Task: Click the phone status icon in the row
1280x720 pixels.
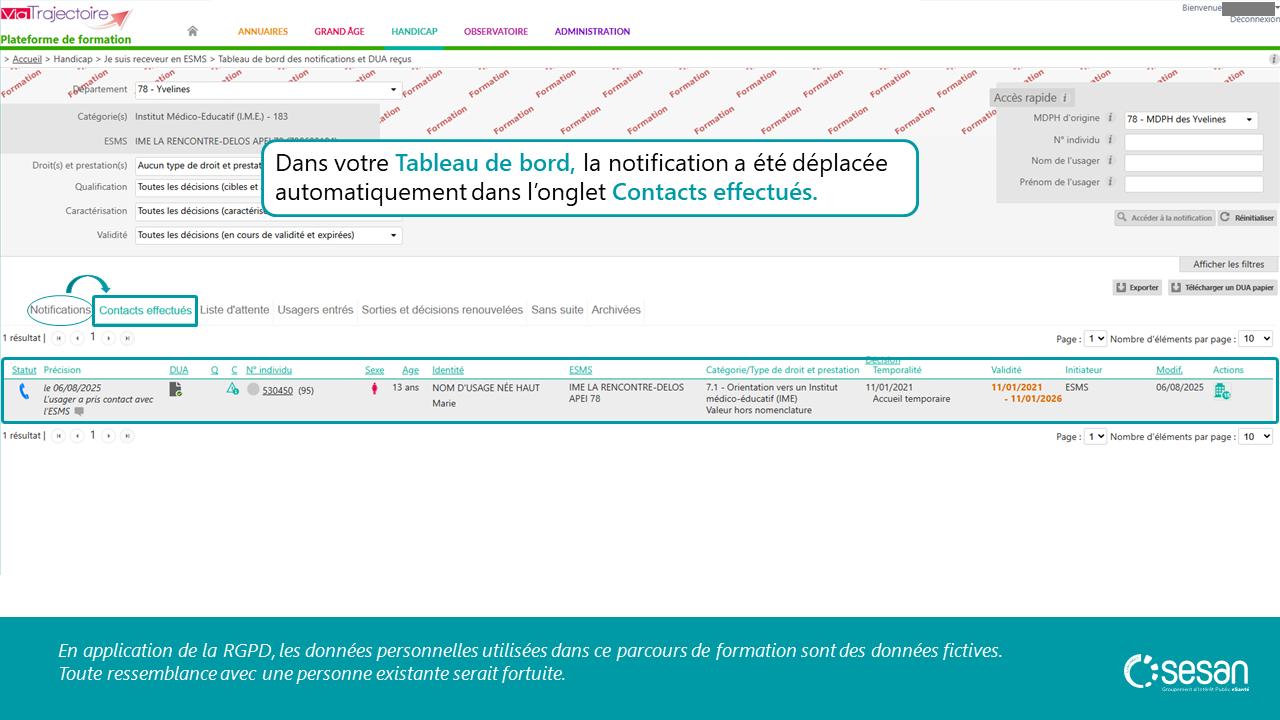Action: (x=23, y=391)
